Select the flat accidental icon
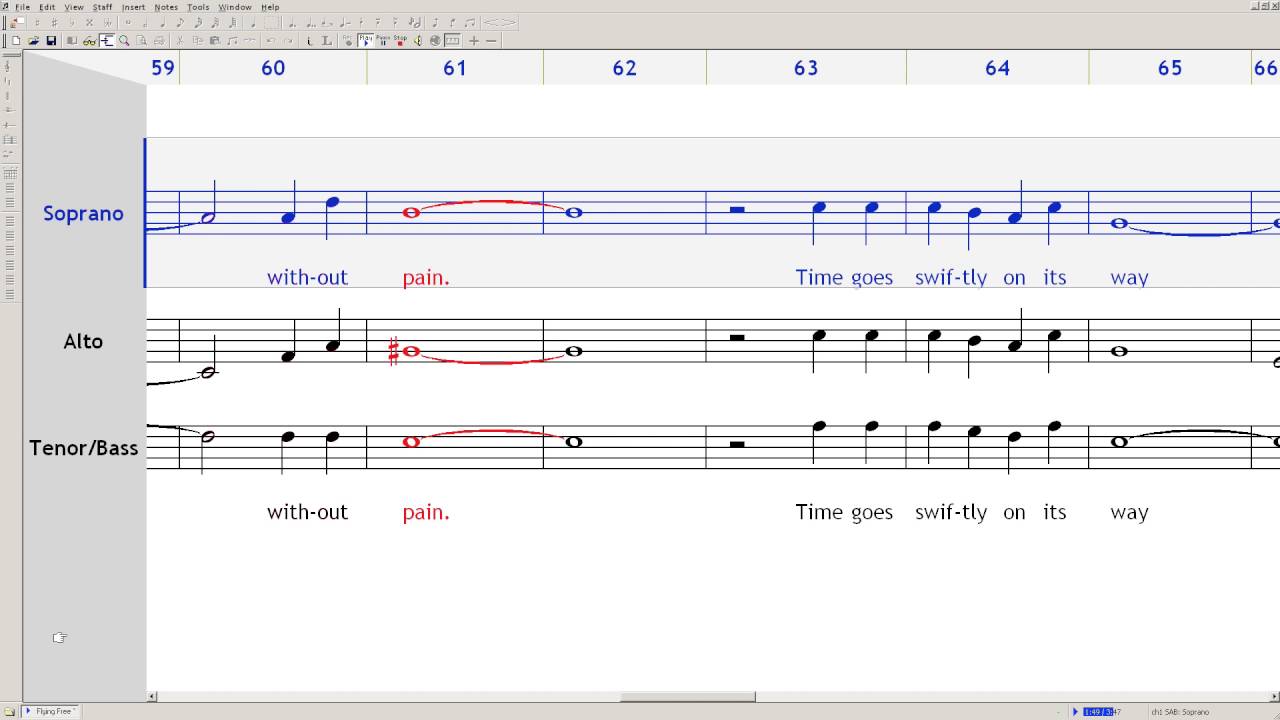 tap(71, 22)
